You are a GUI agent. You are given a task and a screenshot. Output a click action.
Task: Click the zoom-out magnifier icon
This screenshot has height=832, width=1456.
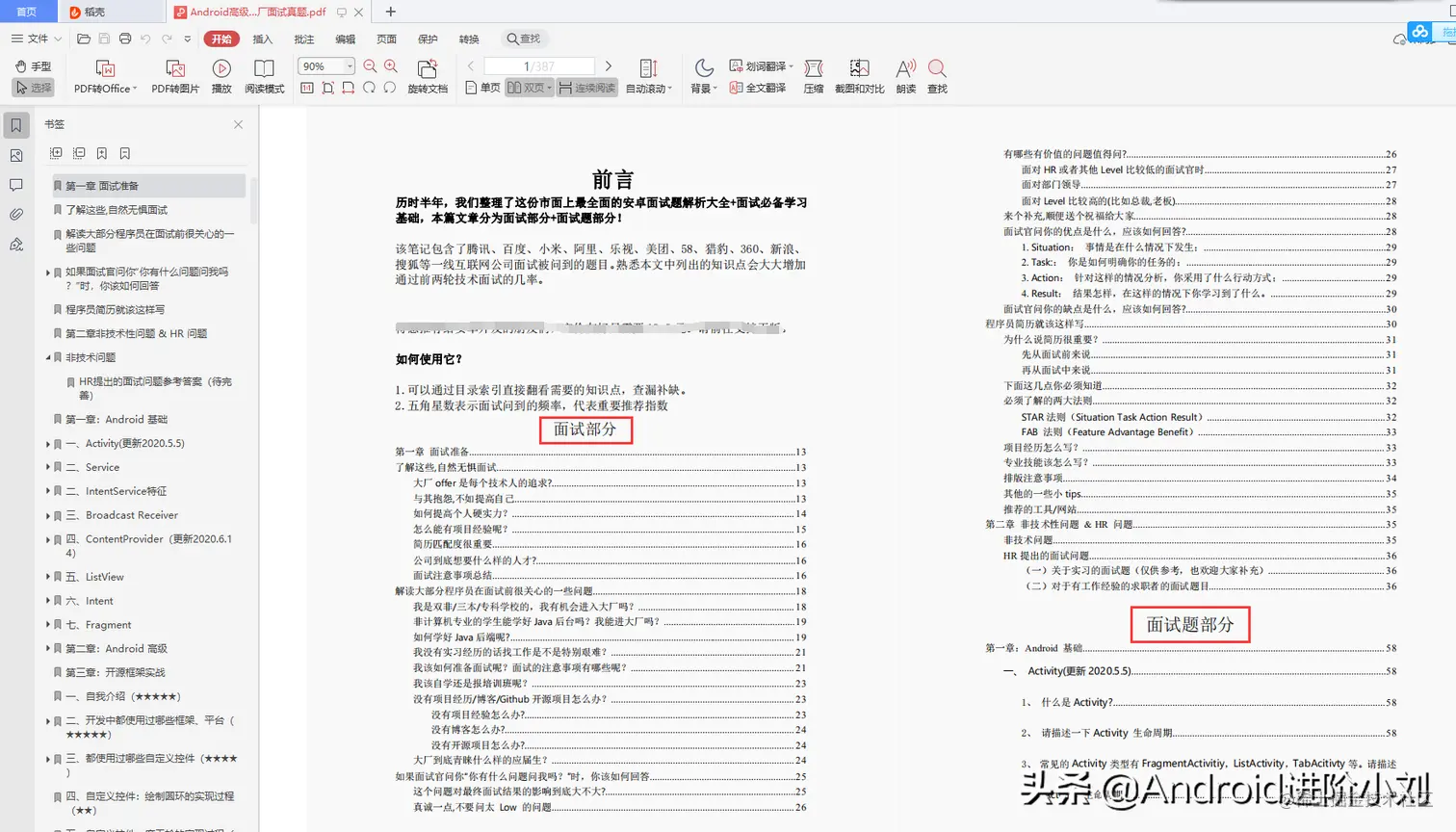368,66
